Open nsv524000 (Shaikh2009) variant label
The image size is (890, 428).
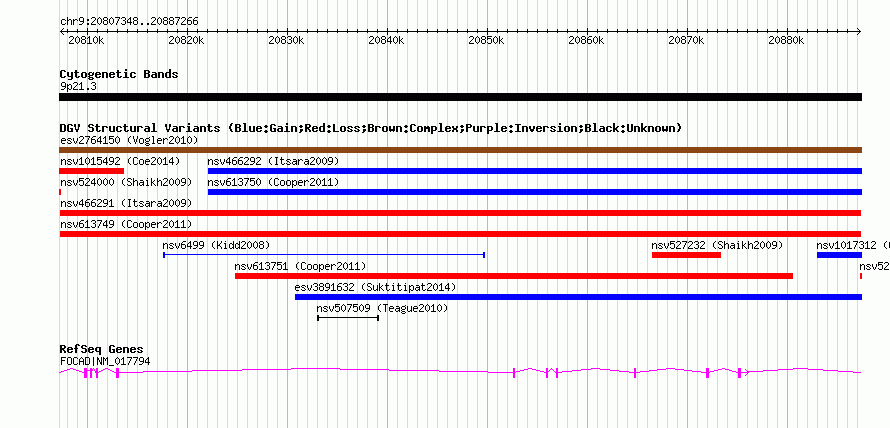[125, 182]
